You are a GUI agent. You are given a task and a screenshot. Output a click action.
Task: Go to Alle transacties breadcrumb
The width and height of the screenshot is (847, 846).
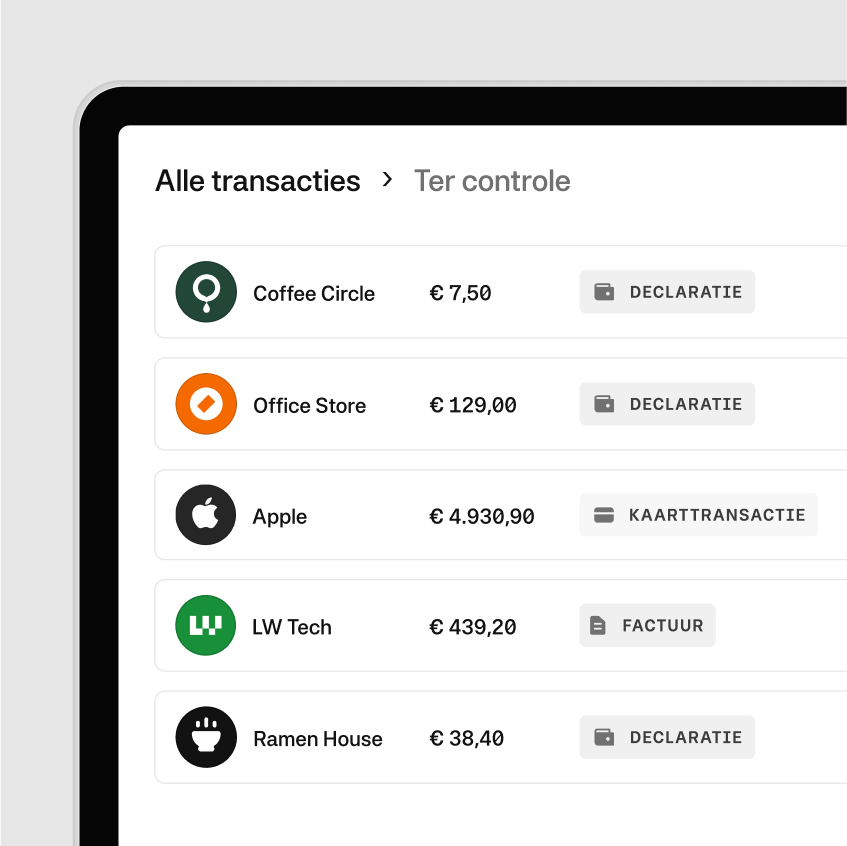[x=258, y=180]
